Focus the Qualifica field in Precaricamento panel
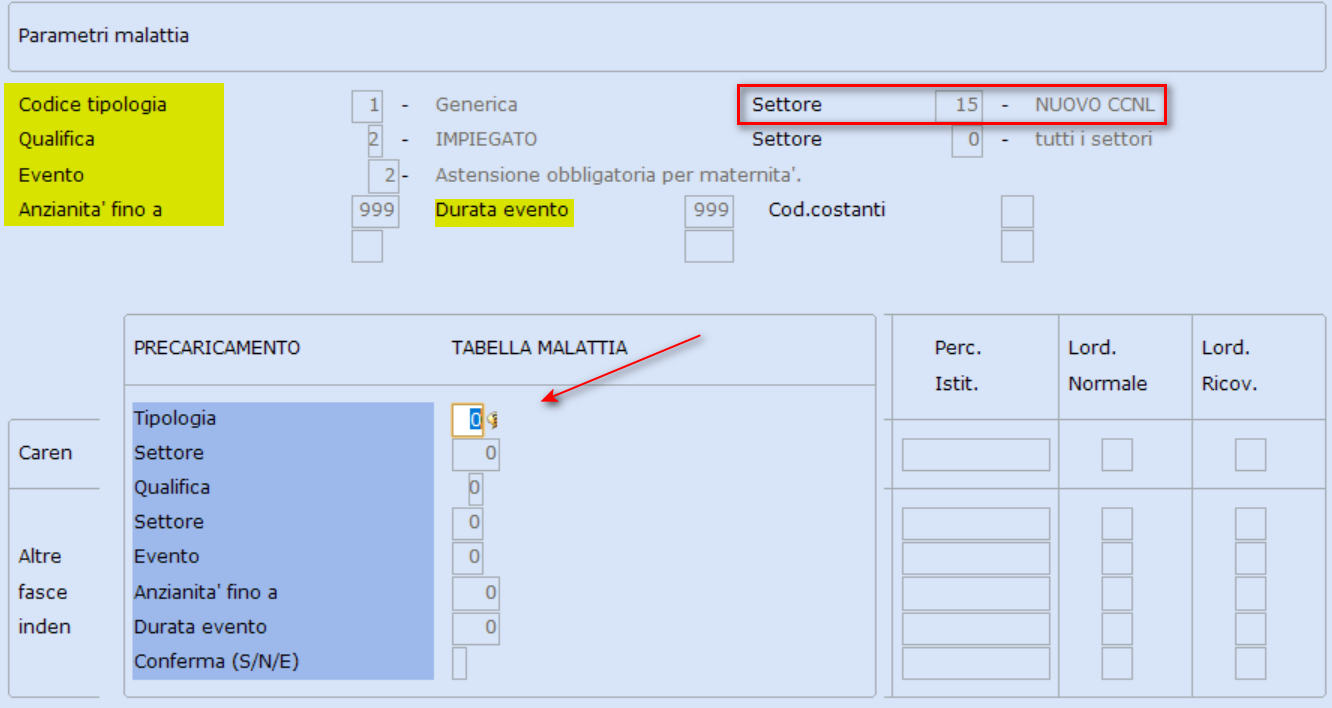Image resolution: width=1332 pixels, height=708 pixels. [475, 489]
